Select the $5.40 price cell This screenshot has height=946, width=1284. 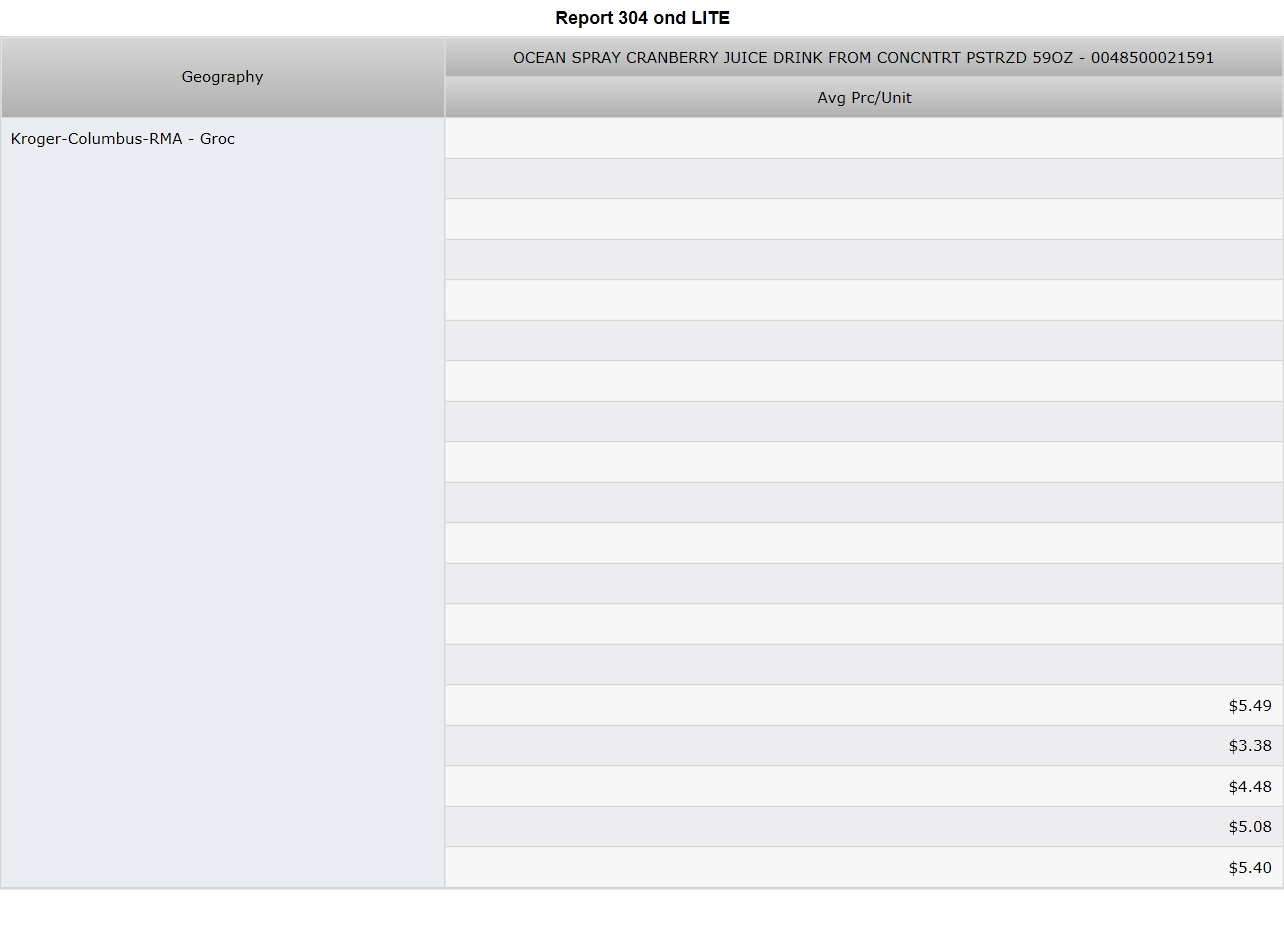(x=864, y=867)
